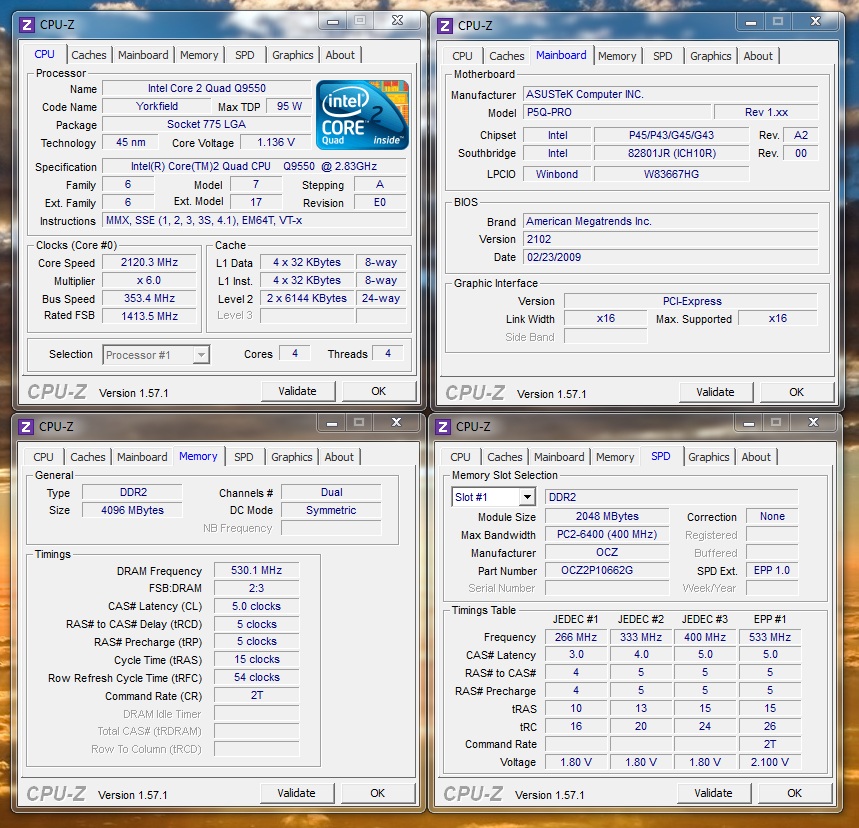The height and width of the screenshot is (828, 859).
Task: Switch to Memory tab in the SPD window
Action: click(x=615, y=457)
